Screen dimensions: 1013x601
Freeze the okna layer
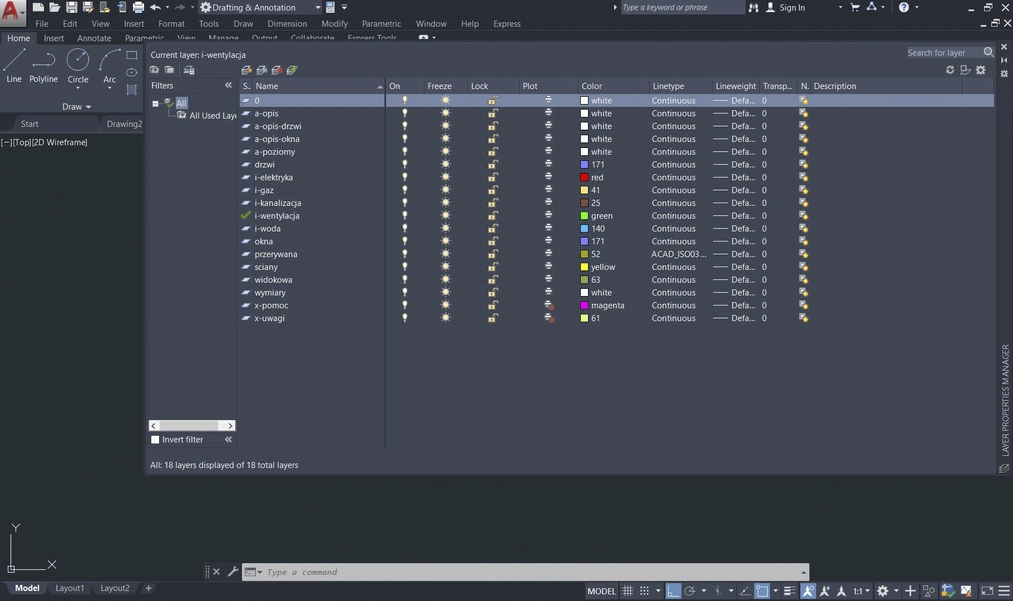pyautogui.click(x=446, y=242)
